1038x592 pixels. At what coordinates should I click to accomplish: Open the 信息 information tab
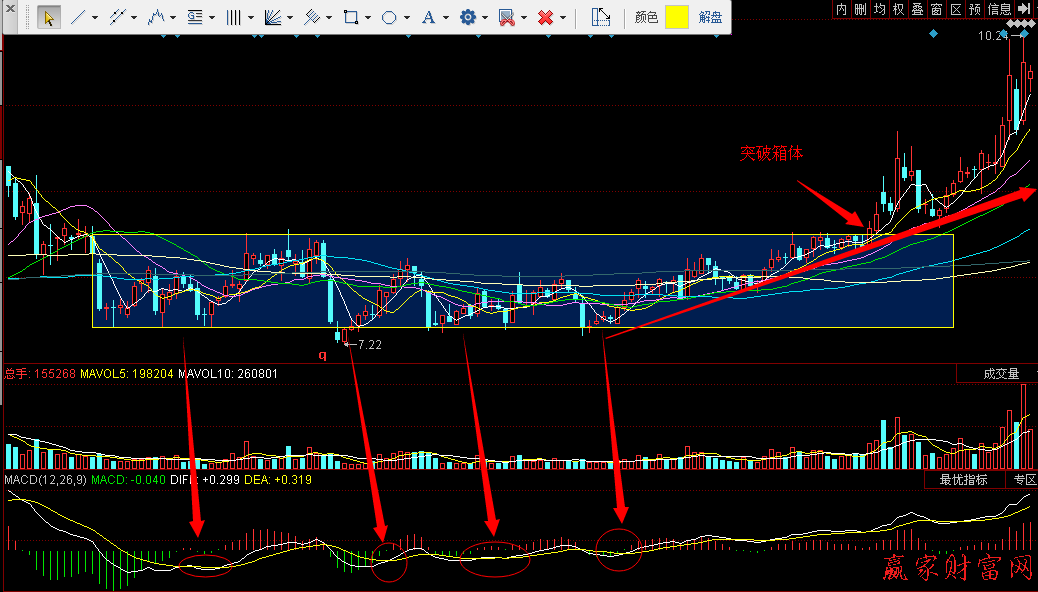[x=998, y=9]
